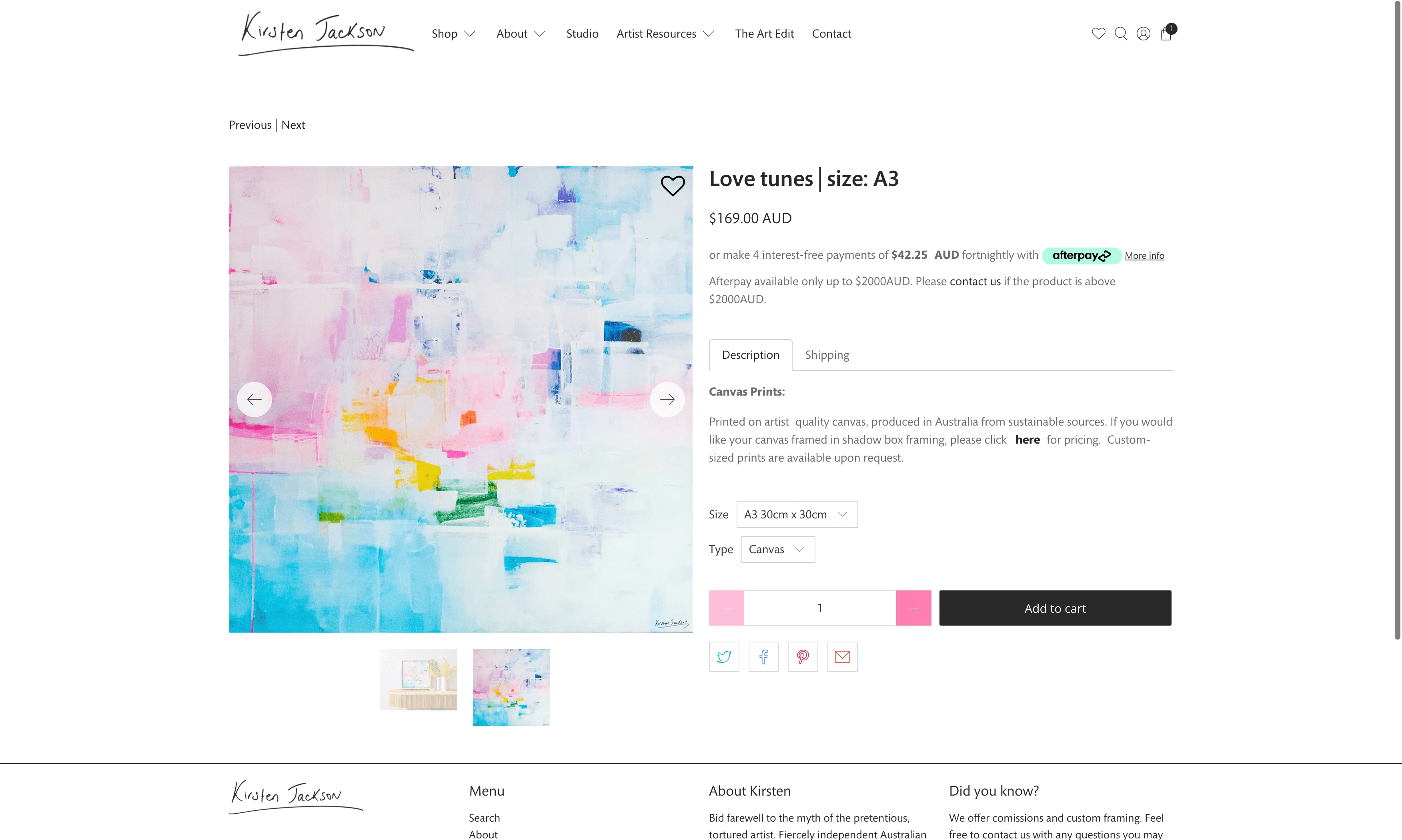The image size is (1402, 840).
Task: Share product on Twitter
Action: (724, 657)
